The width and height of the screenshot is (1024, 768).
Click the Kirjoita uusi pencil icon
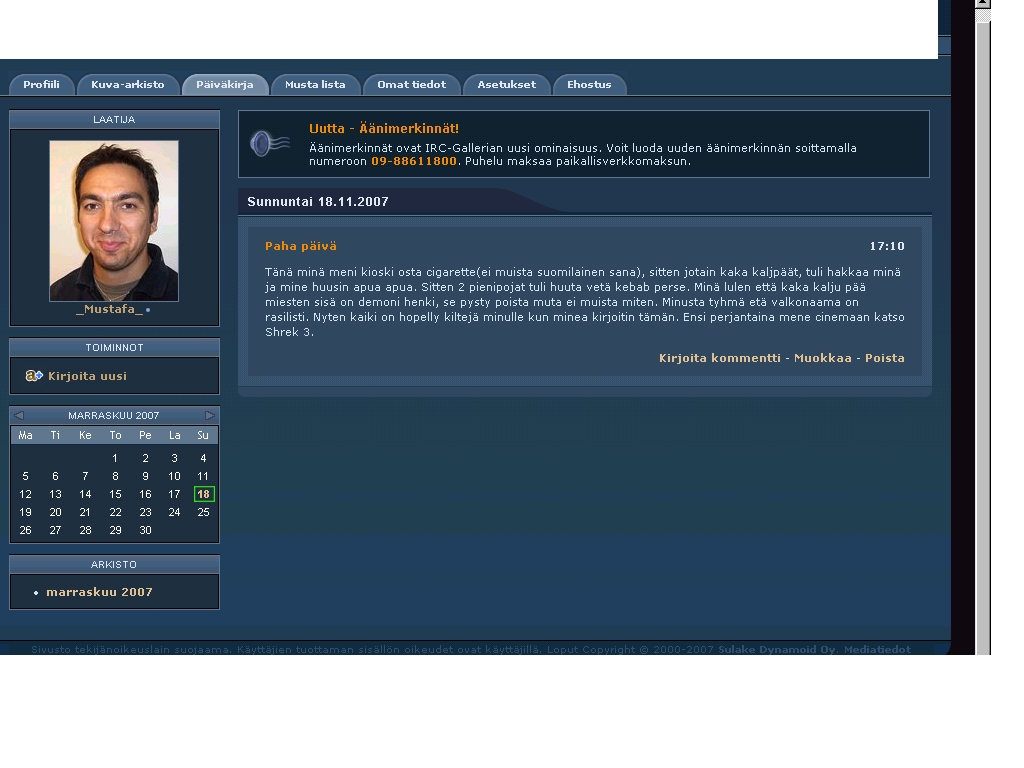(34, 376)
